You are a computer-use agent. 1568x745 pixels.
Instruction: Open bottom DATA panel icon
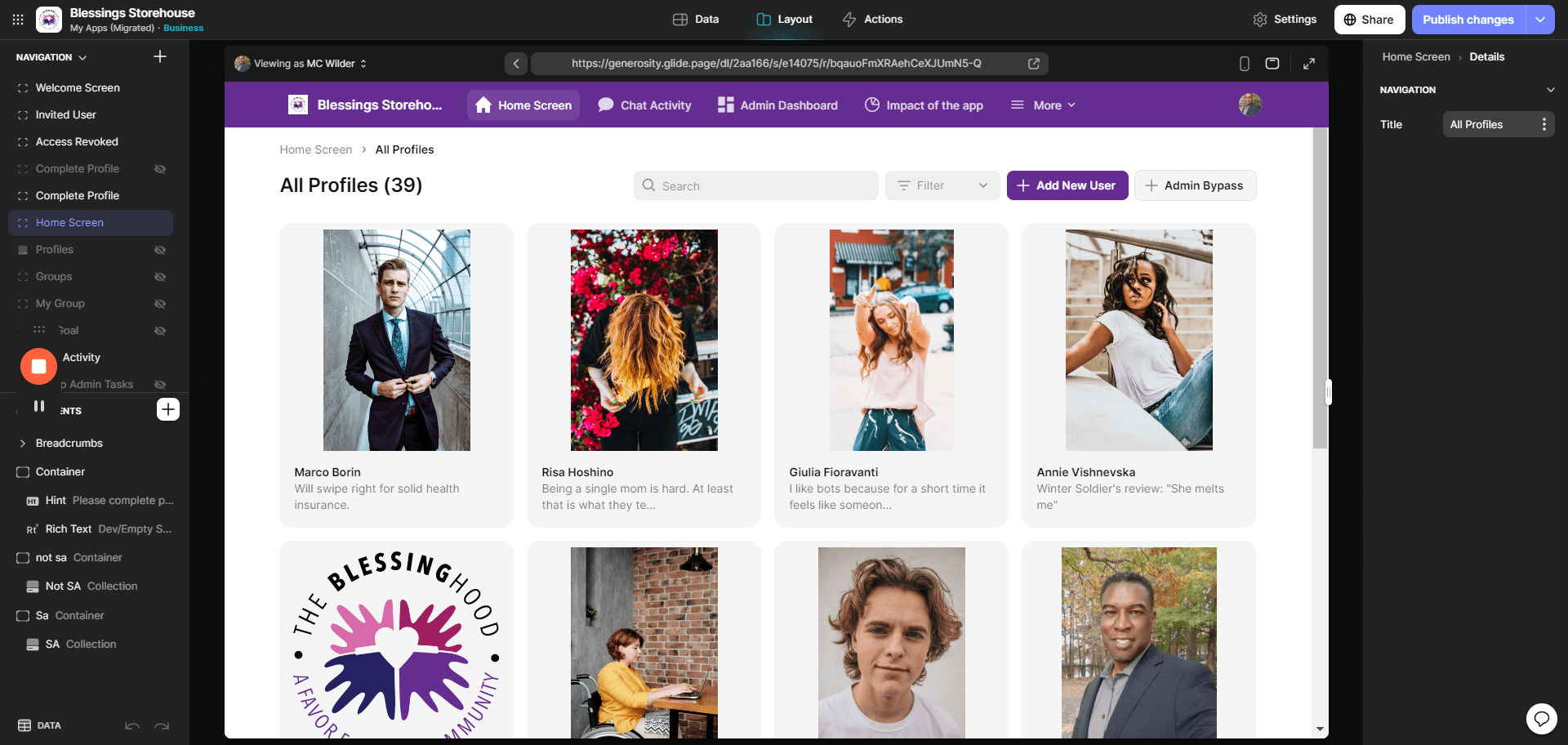24,725
